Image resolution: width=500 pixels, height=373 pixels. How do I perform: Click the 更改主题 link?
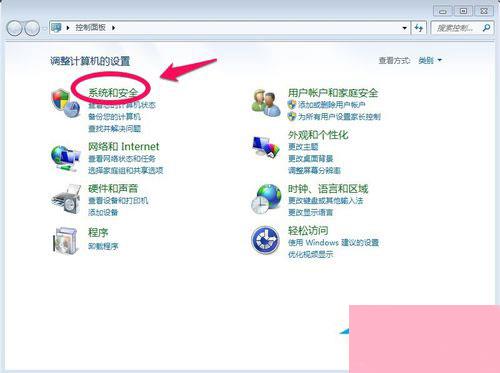tap(303, 147)
